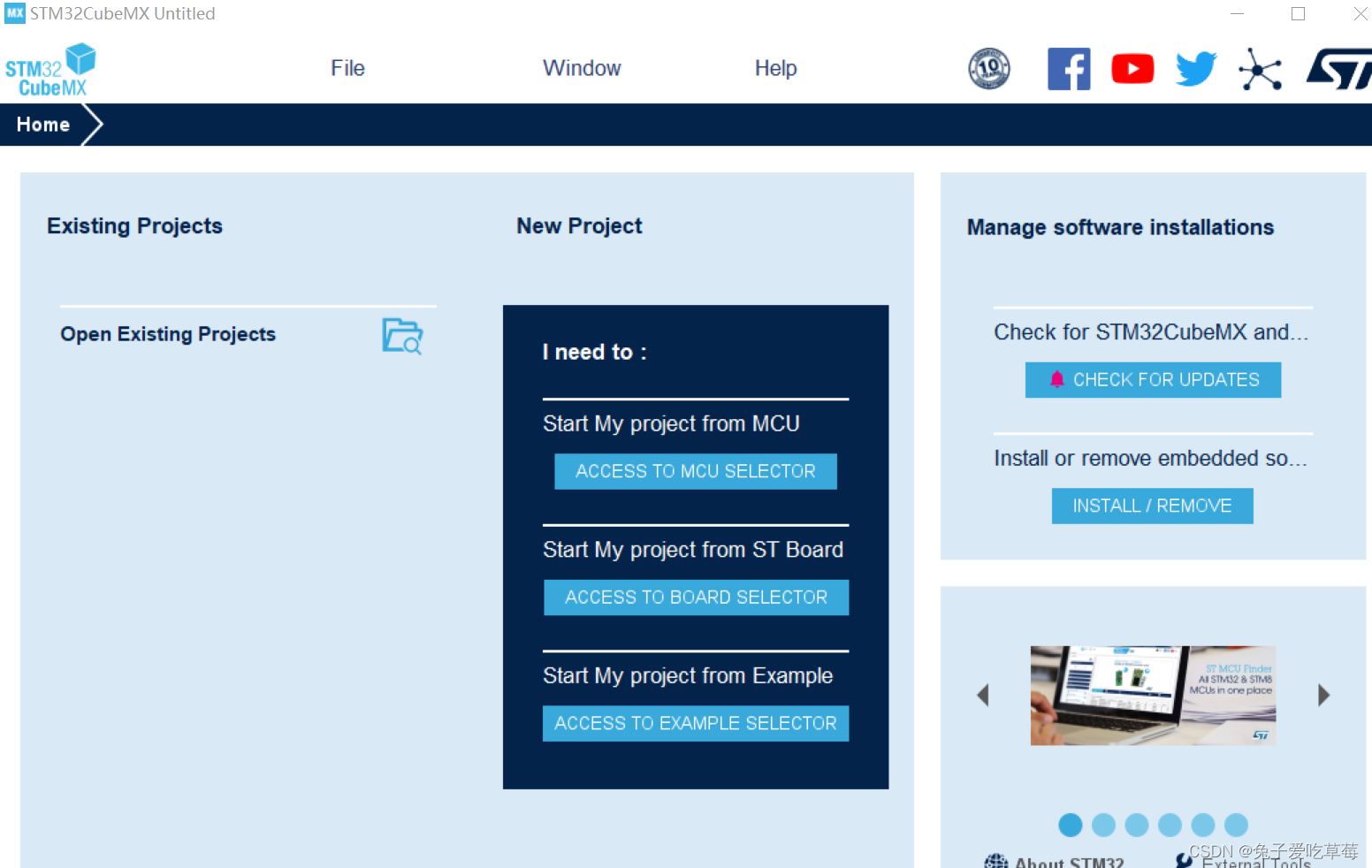Viewport: 1372px width, 868px height.
Task: Click Access to Board Selector button
Action: click(696, 598)
